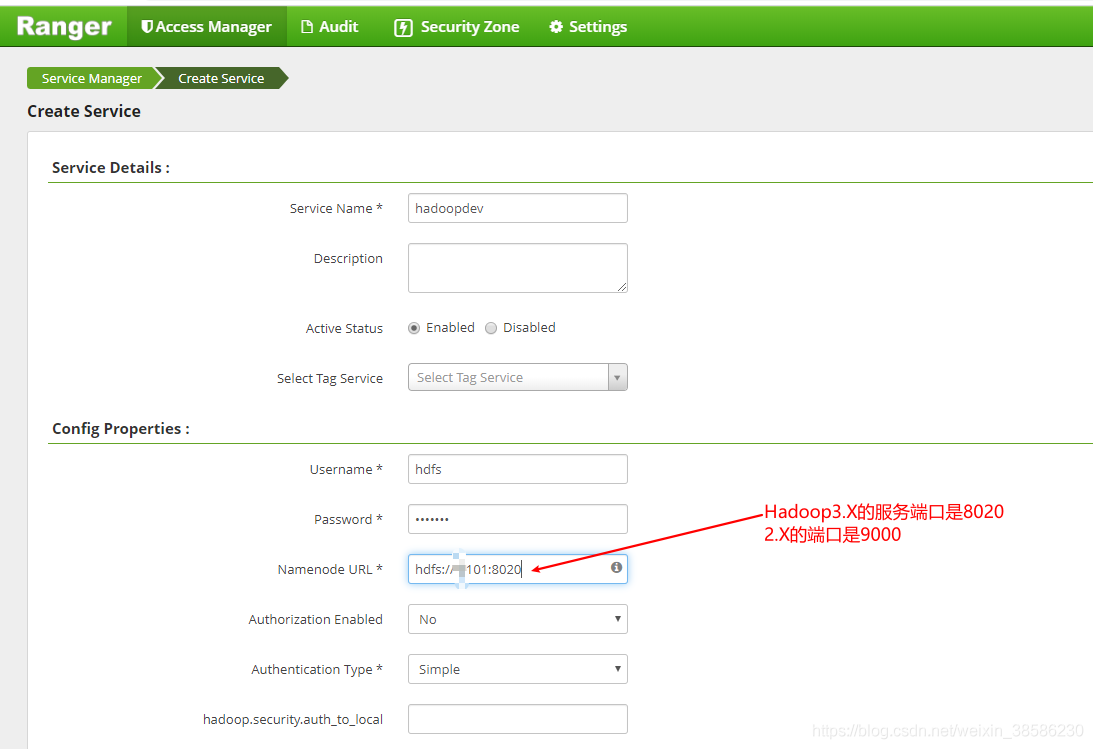The image size is (1093, 749).
Task: Edit the Username field containing hdfs
Action: click(x=517, y=469)
